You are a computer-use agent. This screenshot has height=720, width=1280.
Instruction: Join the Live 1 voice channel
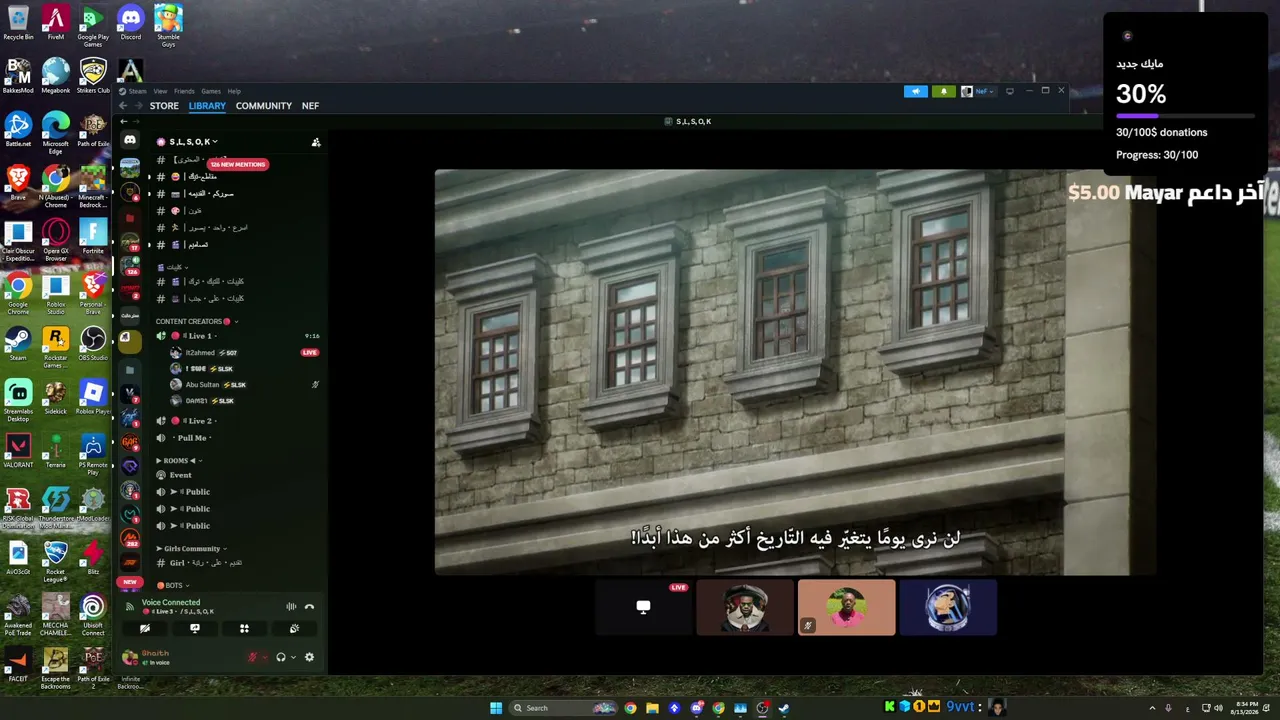click(x=237, y=336)
